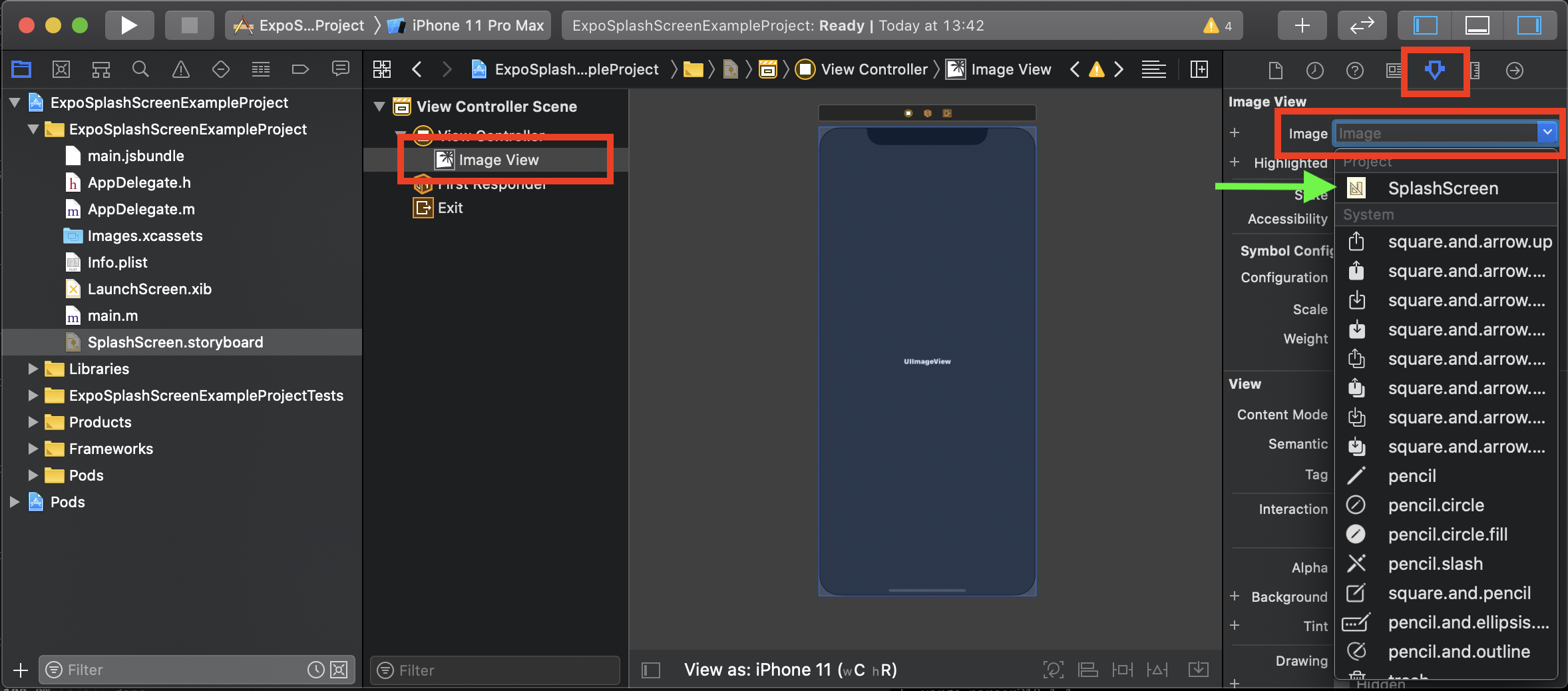Collapse the ExpoSplashScreenExampleProject root project
Screen dimensions: 1568x691
(15, 103)
